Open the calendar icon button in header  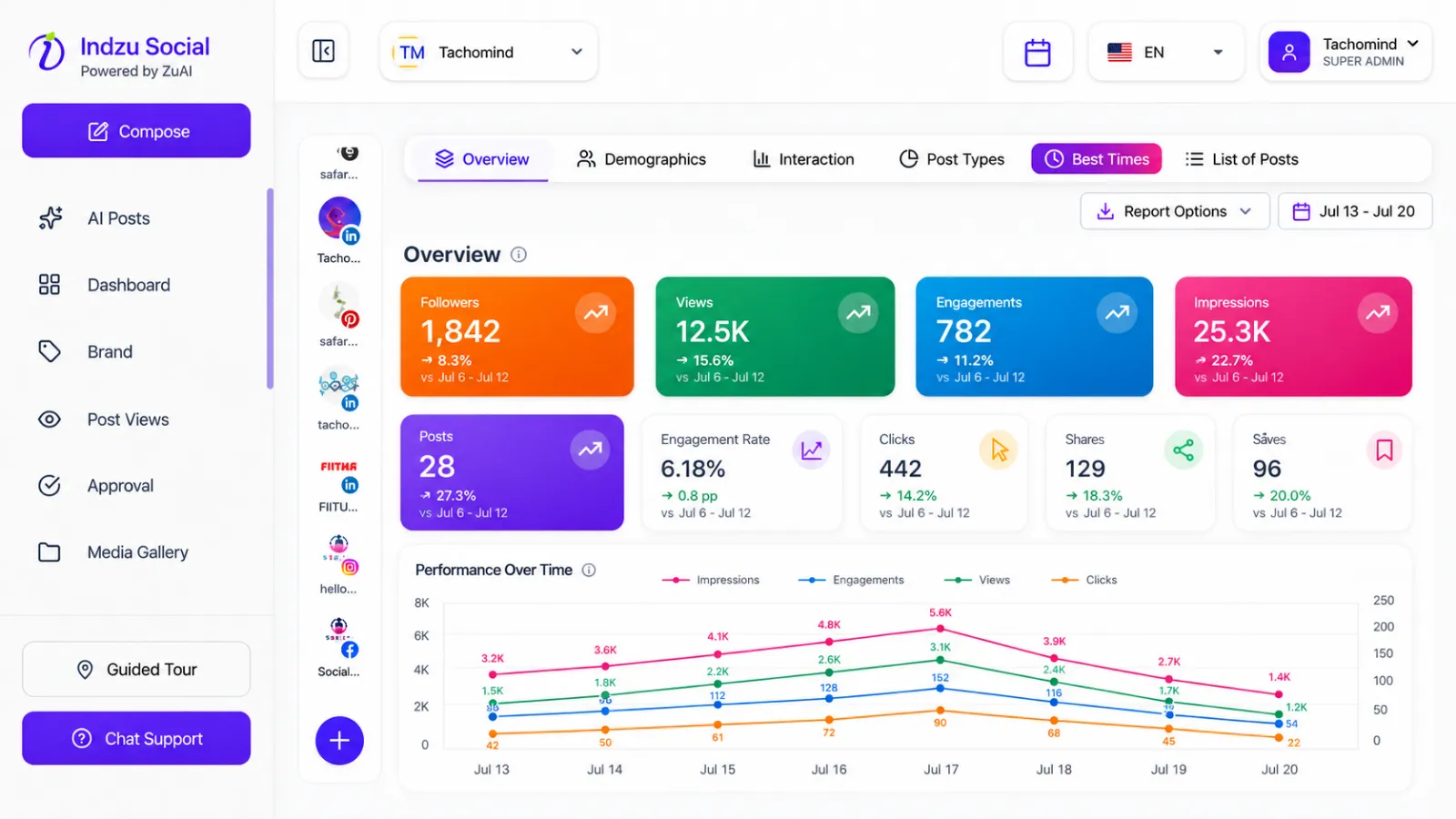pyautogui.click(x=1037, y=52)
